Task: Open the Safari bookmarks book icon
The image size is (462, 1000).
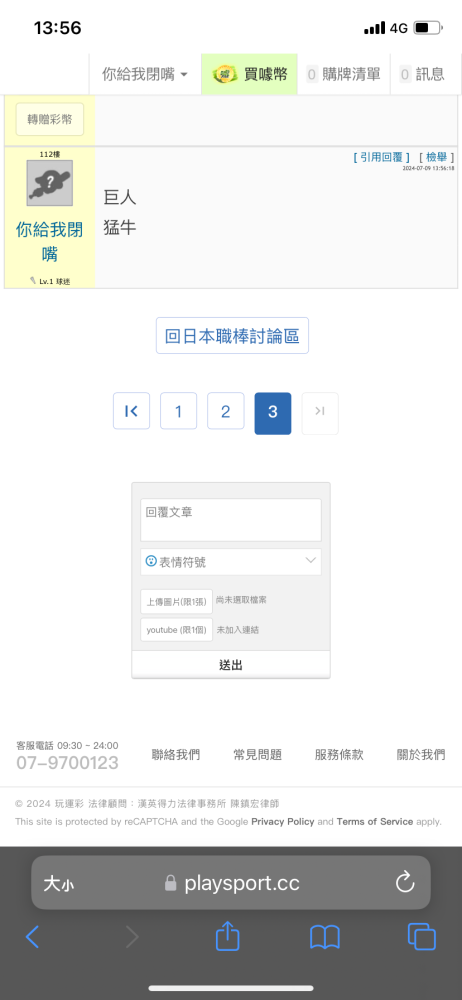Action: tap(325, 937)
